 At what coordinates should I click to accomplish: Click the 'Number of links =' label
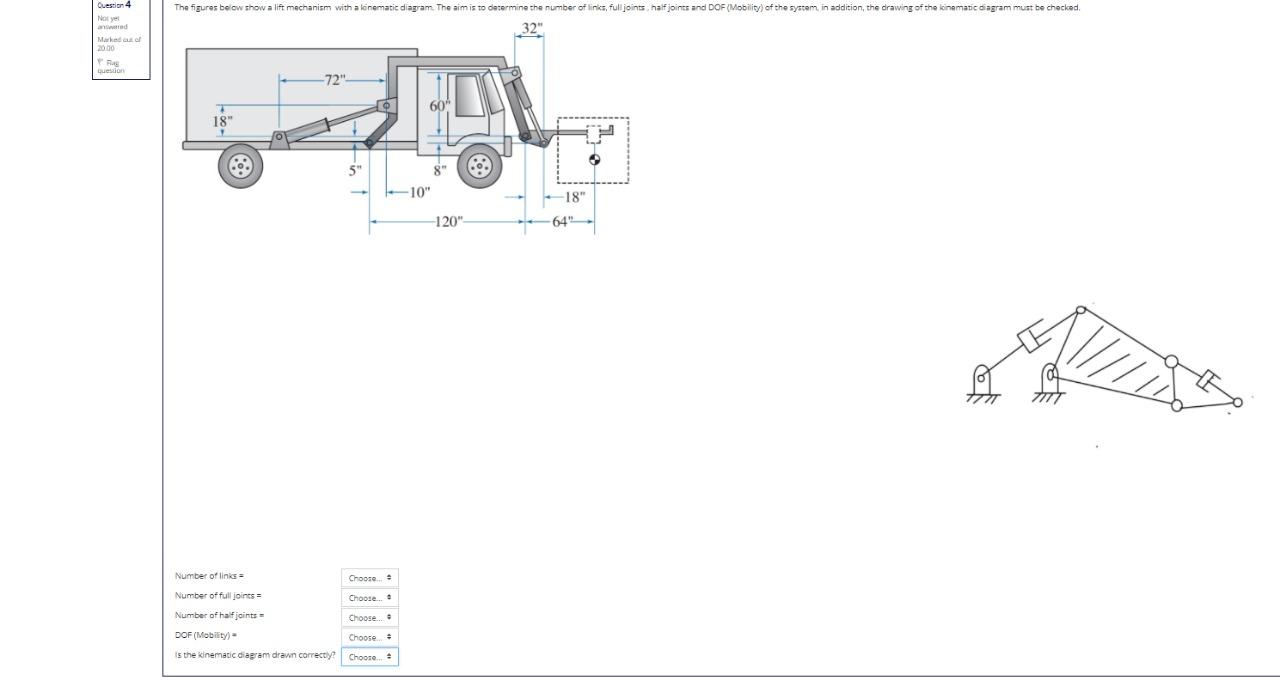point(209,576)
